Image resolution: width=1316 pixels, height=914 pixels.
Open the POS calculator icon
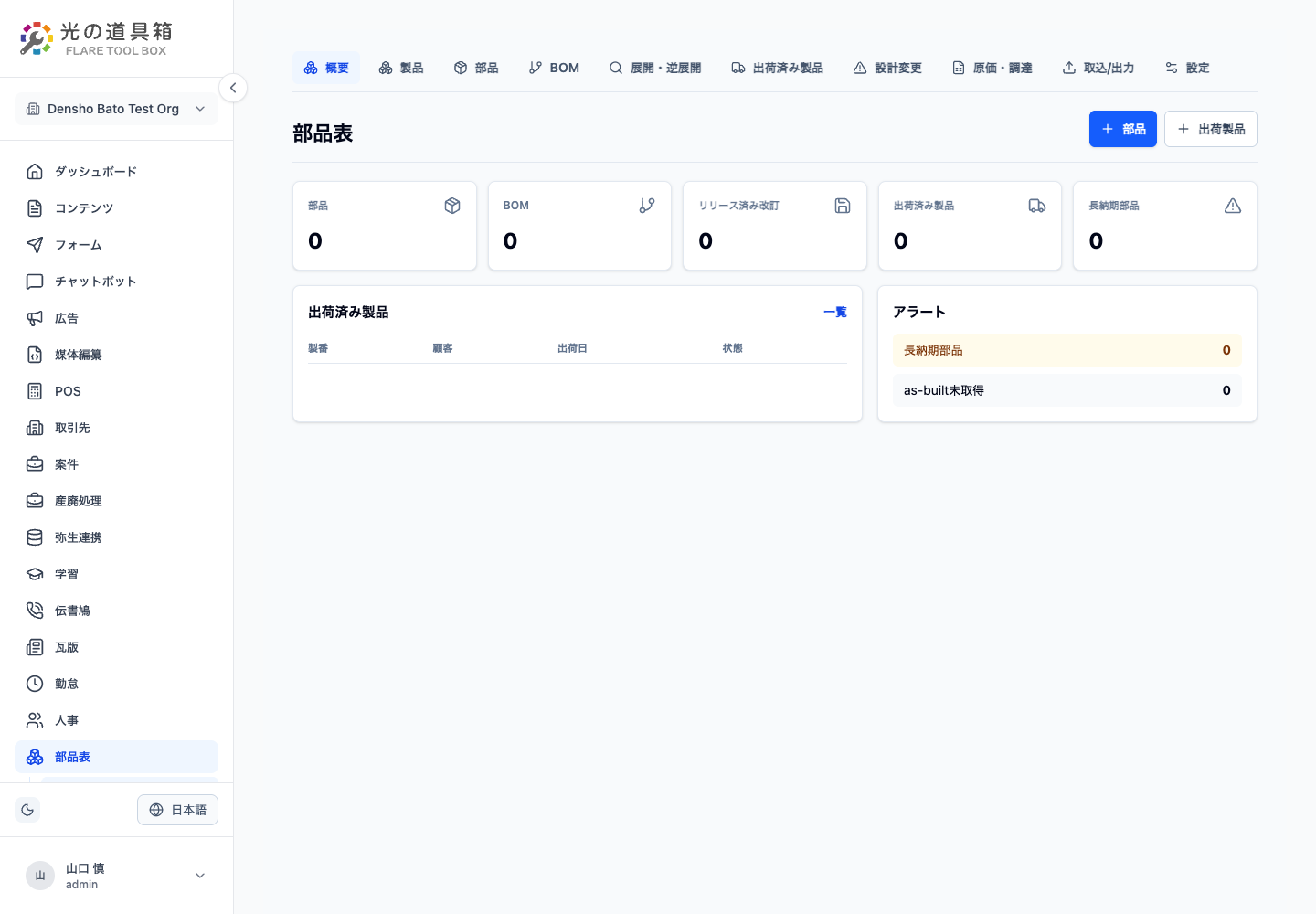coord(35,391)
